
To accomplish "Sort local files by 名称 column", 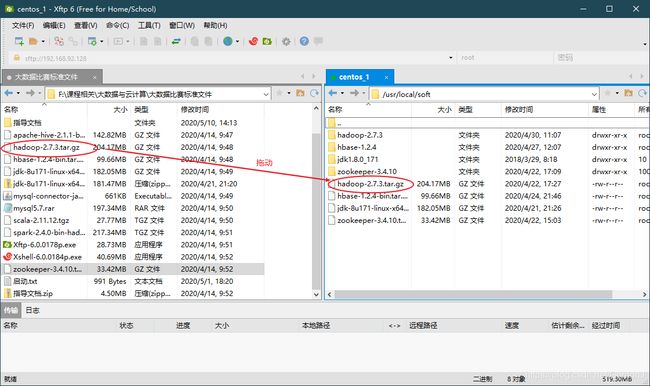I will pyautogui.click(x=44, y=109).
